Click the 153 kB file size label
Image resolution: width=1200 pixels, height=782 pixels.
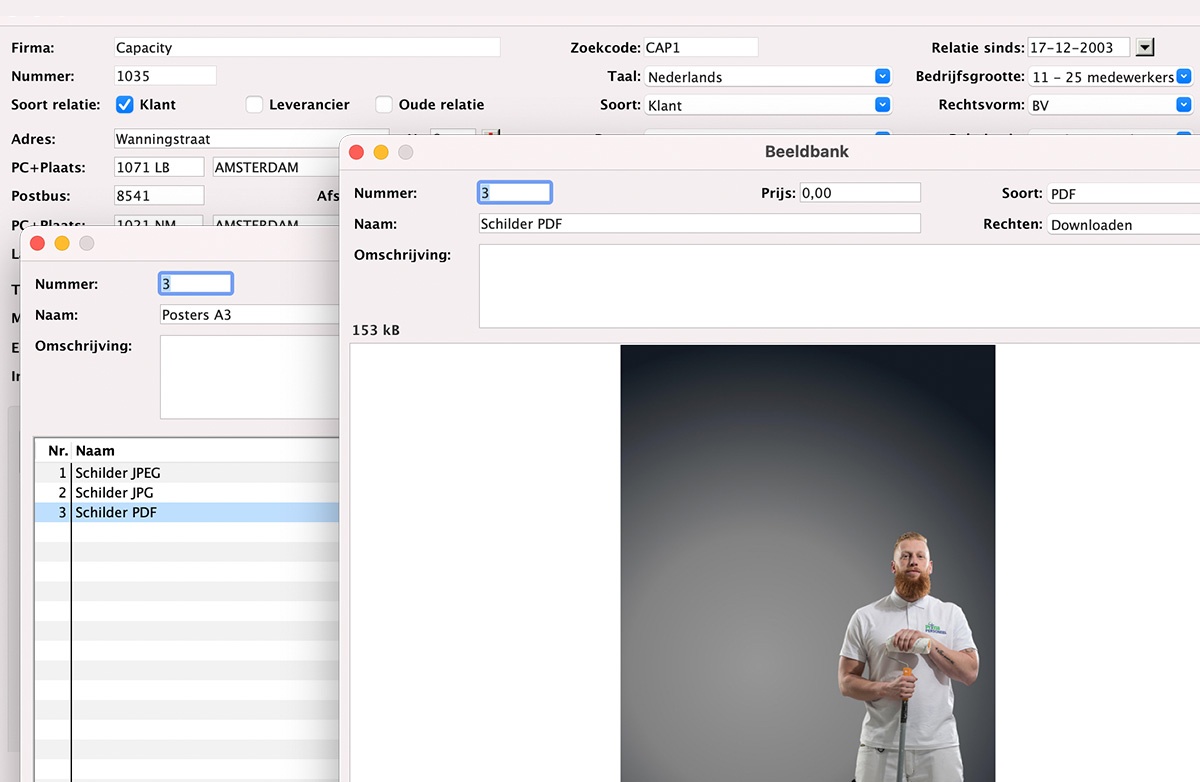point(376,330)
